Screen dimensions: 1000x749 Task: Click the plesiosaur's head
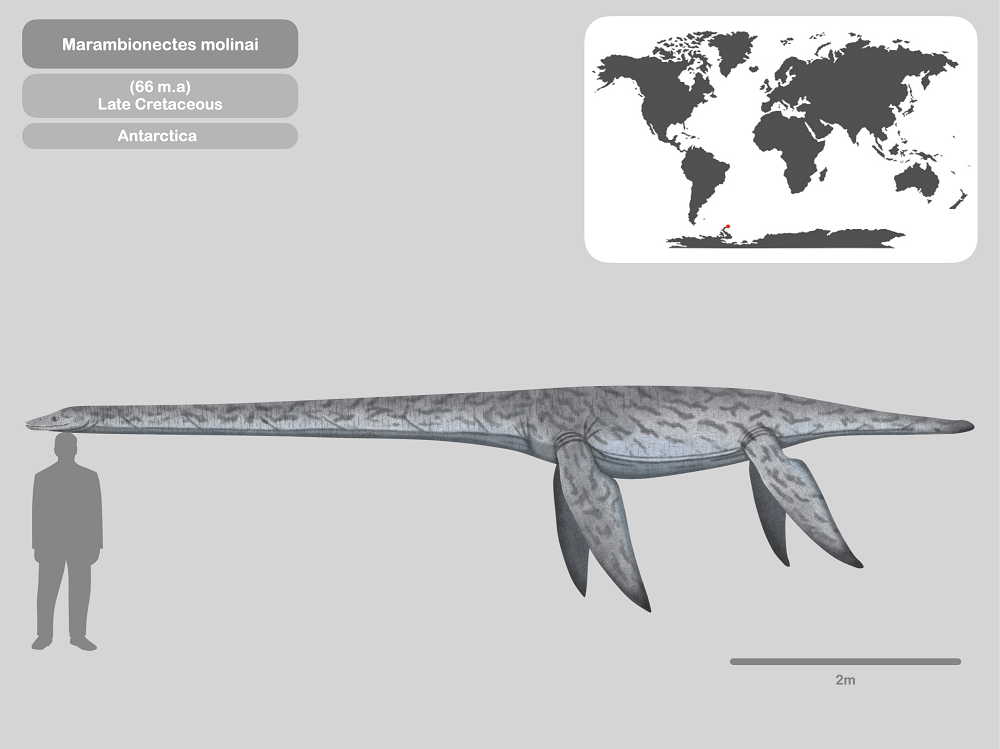[50, 418]
